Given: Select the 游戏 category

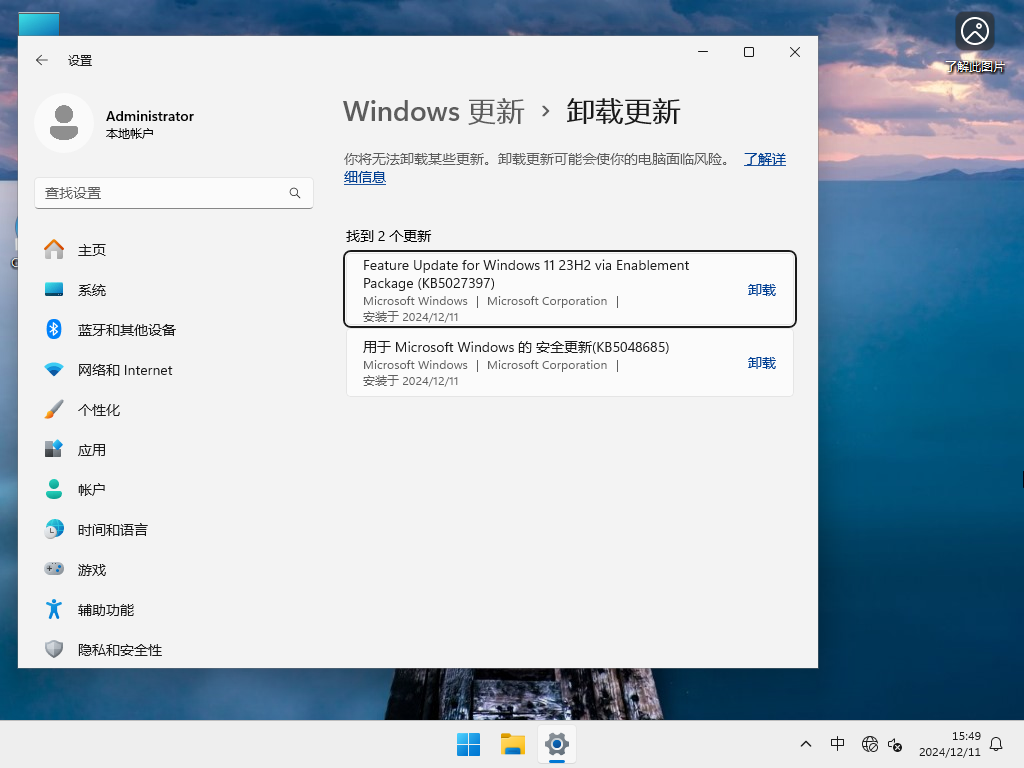Looking at the screenshot, I should (91, 569).
